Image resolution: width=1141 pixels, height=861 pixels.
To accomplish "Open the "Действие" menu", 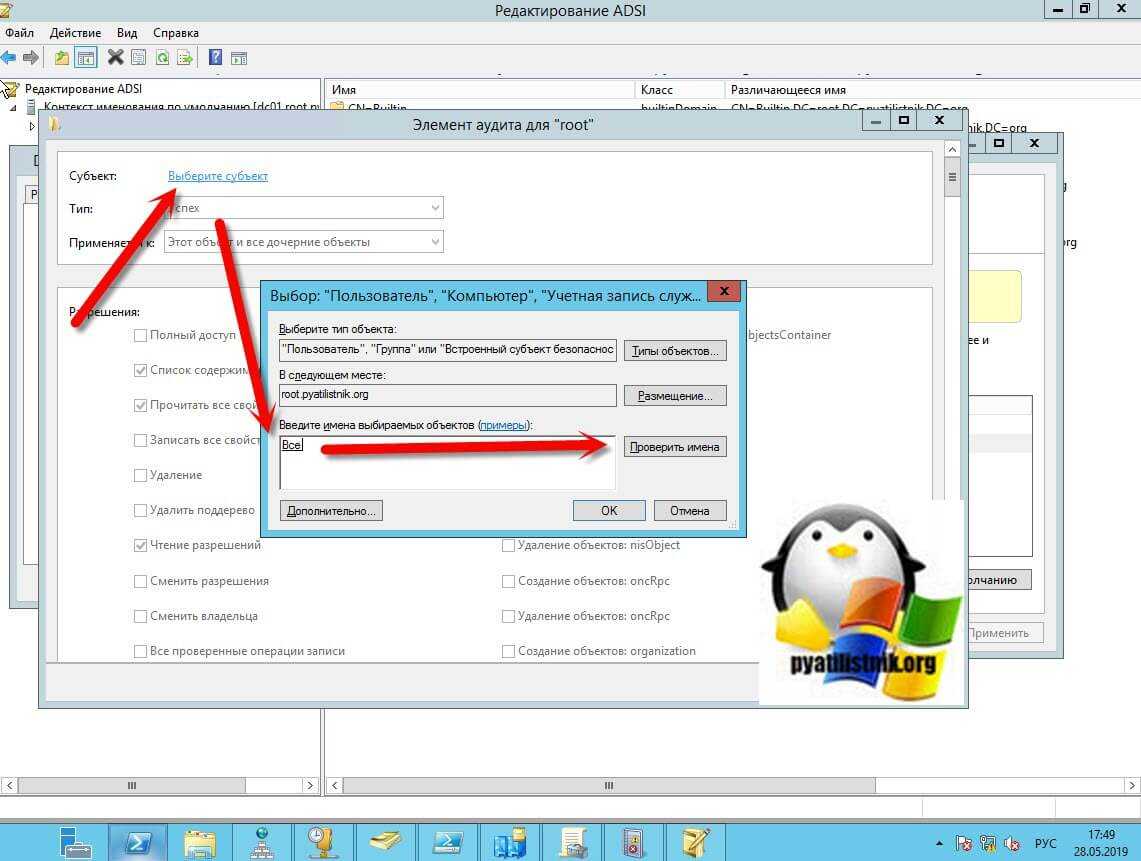I will pos(75,33).
